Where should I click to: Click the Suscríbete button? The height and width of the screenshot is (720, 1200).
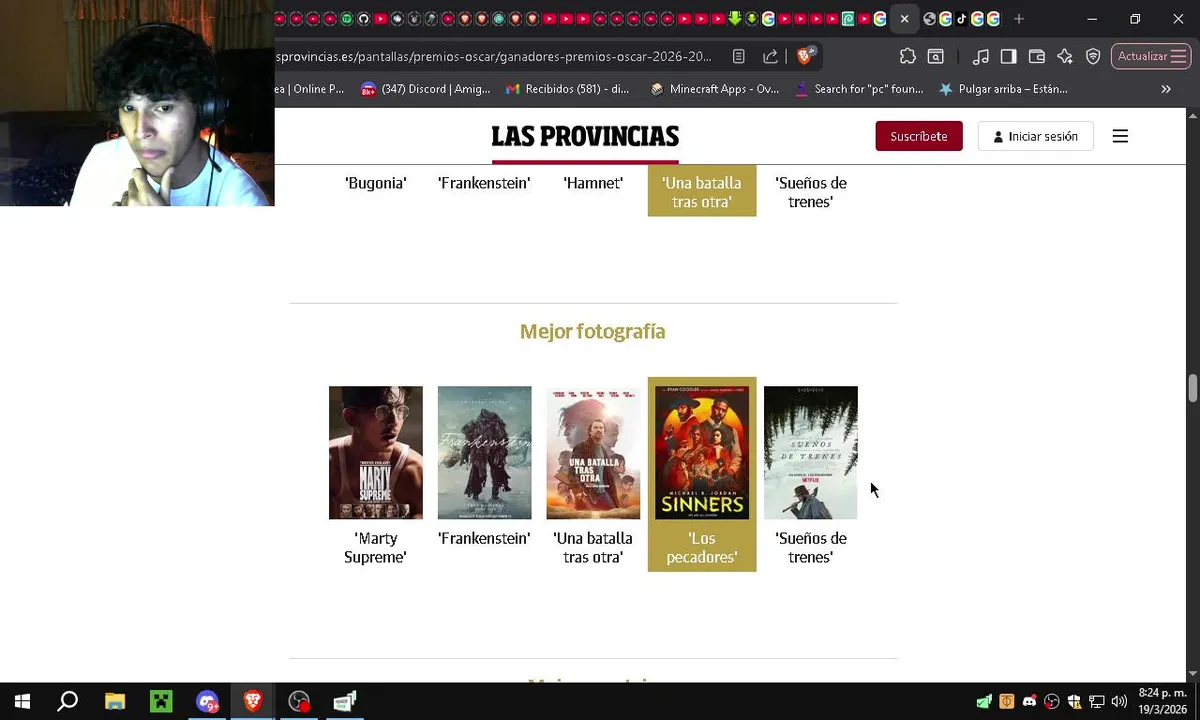pos(919,136)
